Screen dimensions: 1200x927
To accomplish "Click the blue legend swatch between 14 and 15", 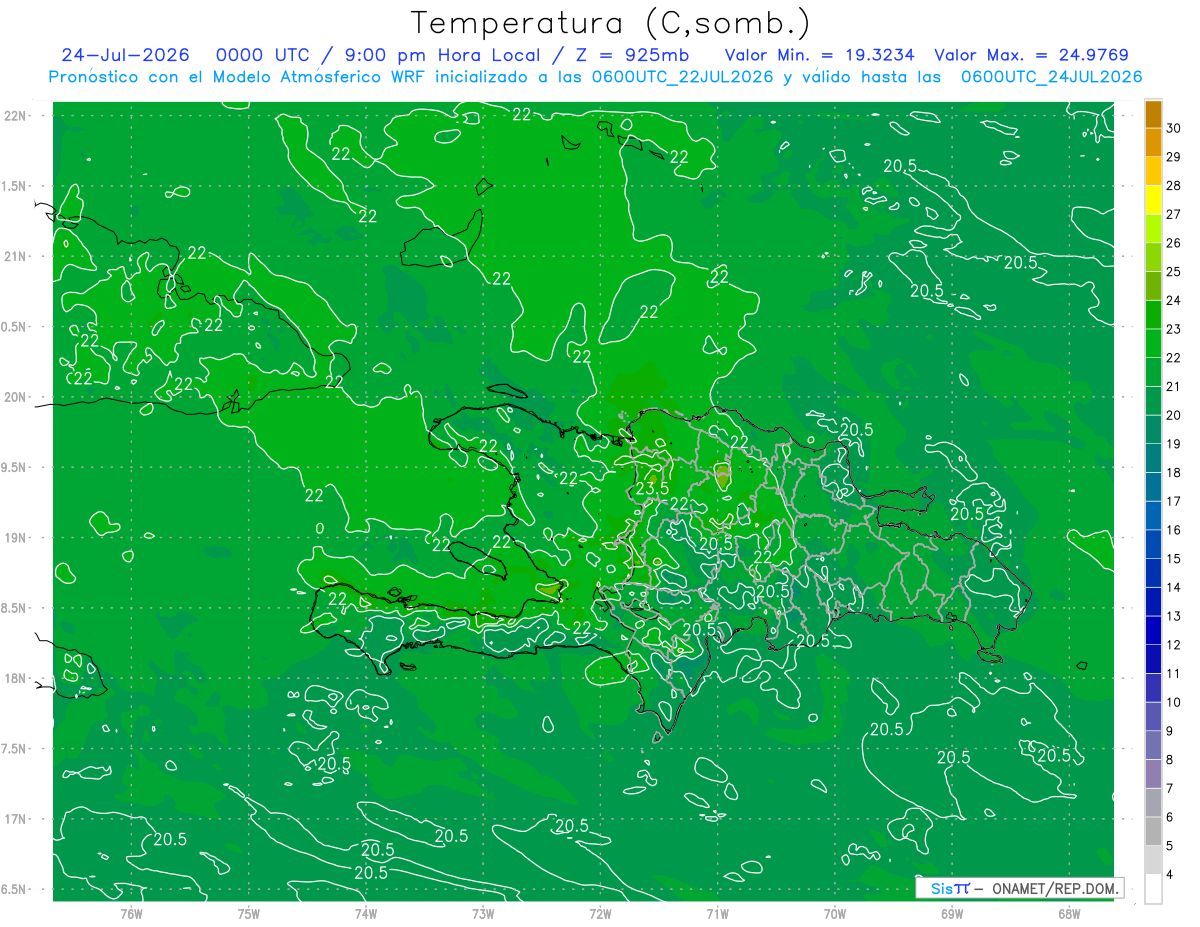I will coord(1153,572).
